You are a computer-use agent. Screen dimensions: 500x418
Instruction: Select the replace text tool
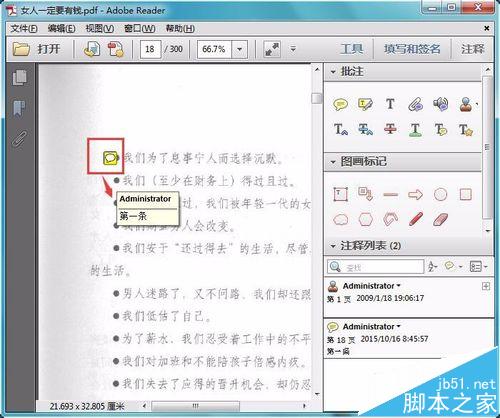pyautogui.click(x=365, y=129)
